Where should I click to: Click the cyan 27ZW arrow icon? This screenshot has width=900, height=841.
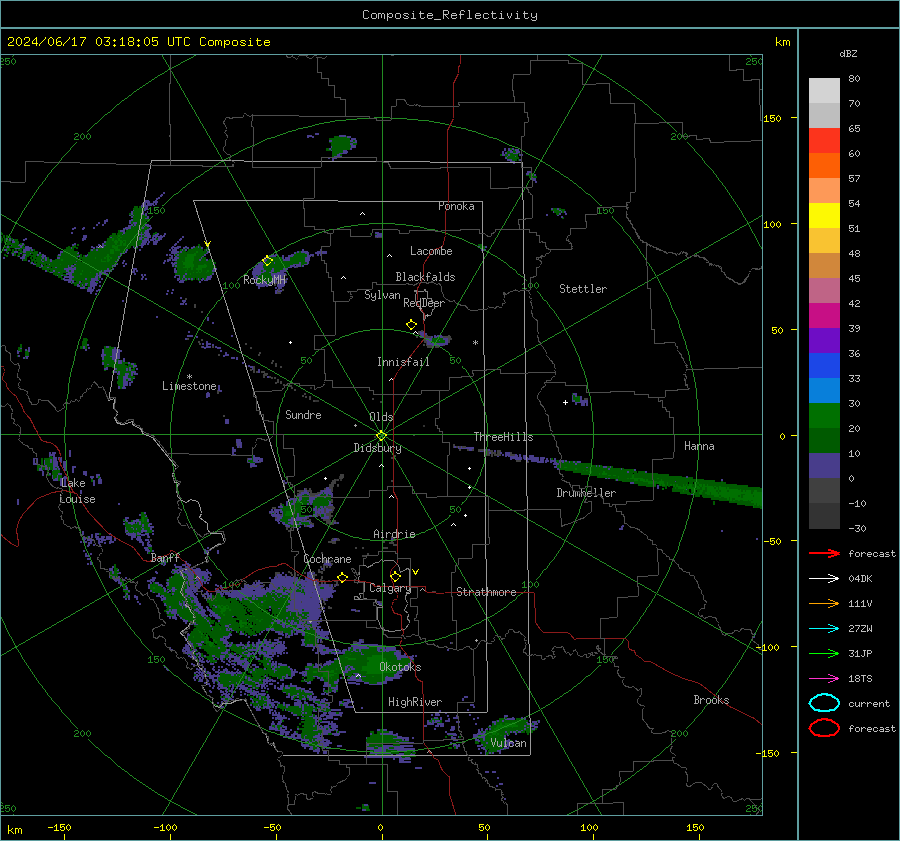click(x=824, y=629)
